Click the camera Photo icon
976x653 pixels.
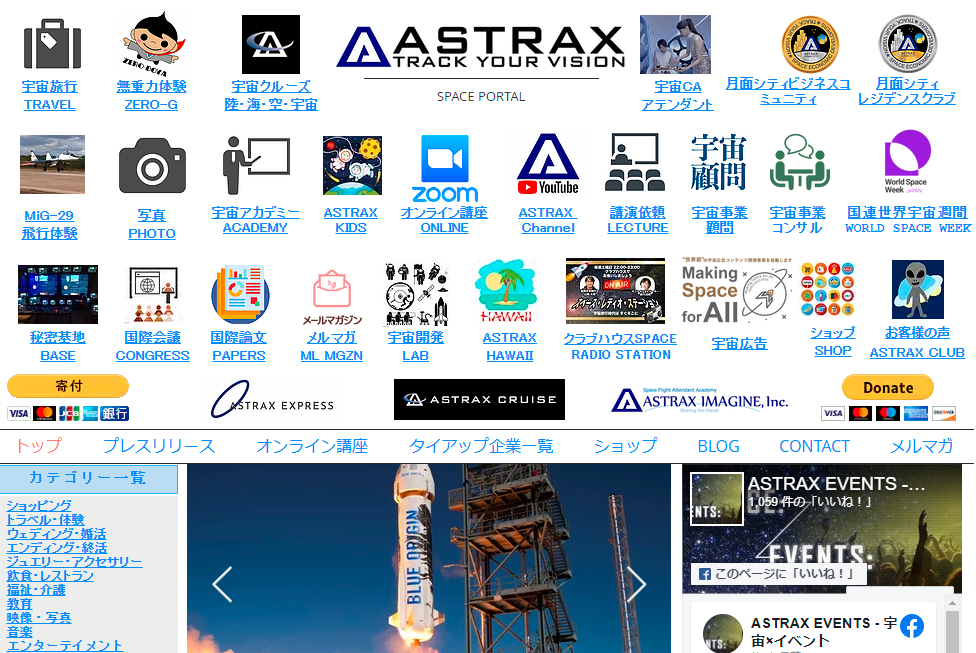pos(152,166)
